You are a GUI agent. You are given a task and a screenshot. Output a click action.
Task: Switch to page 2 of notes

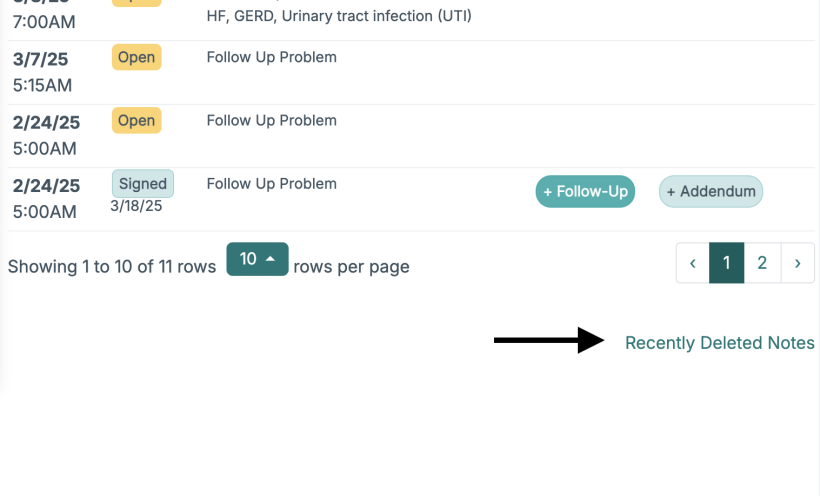[x=762, y=263]
